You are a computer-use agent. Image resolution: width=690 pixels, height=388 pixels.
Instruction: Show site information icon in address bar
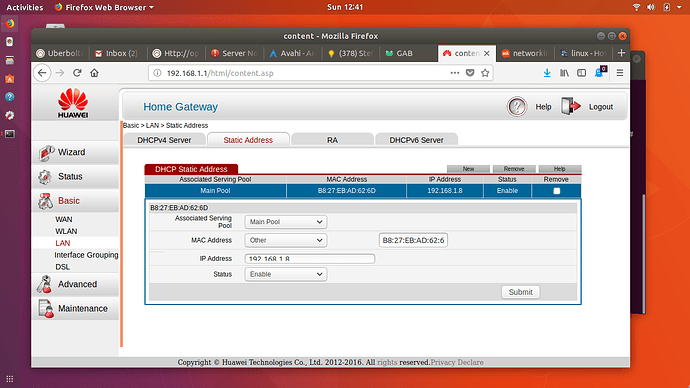click(157, 73)
